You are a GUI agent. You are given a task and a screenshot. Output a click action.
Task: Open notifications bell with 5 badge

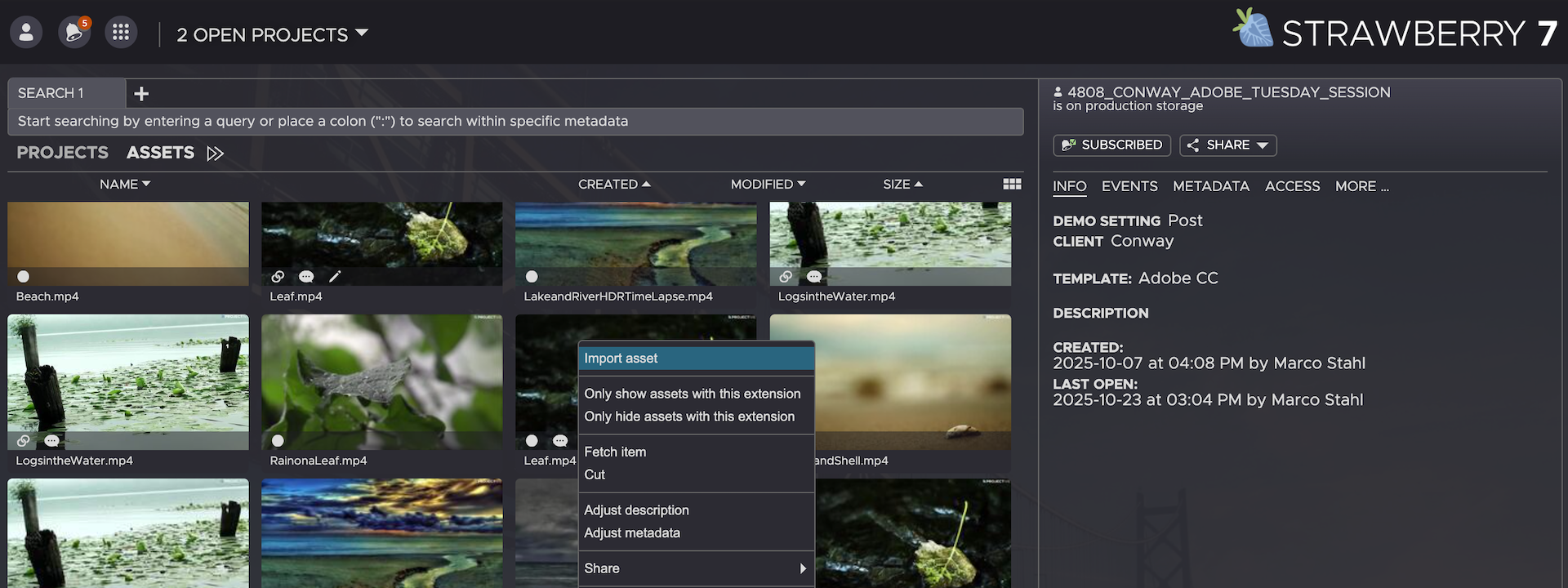pyautogui.click(x=74, y=33)
